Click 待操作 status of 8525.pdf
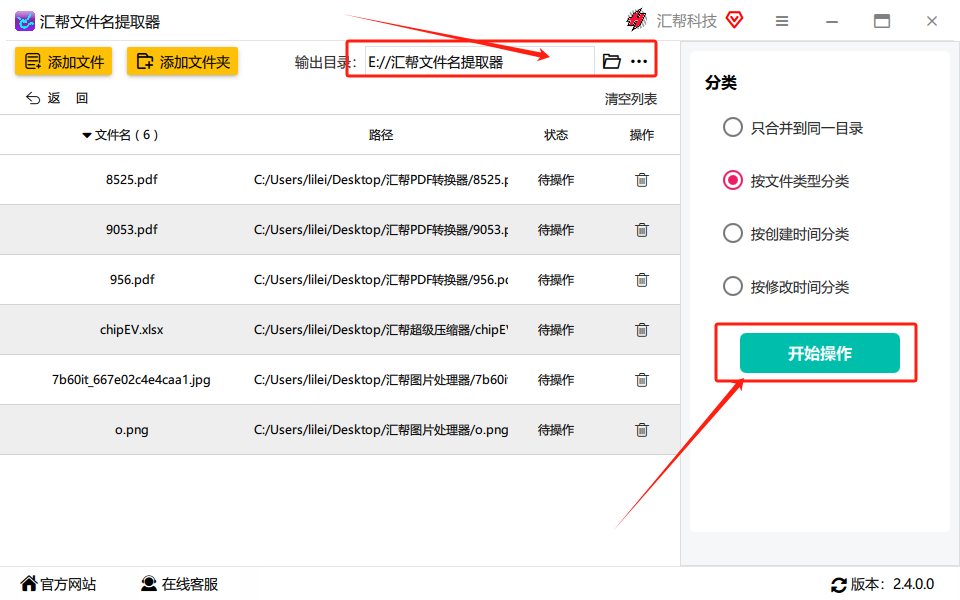Viewport: 960px width, 600px height. point(556,180)
